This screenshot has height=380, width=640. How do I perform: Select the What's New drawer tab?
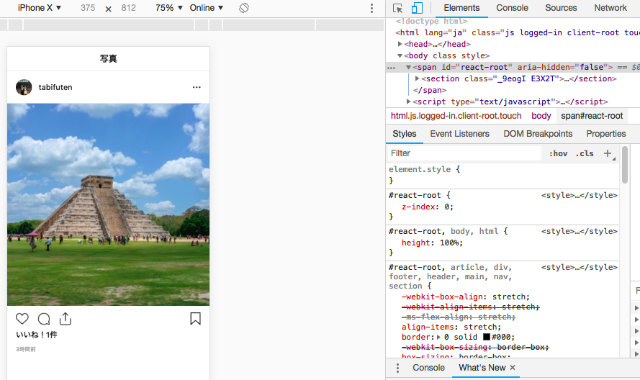[482, 368]
